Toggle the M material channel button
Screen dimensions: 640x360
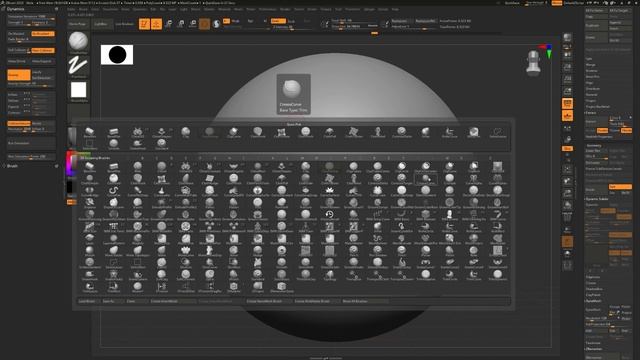point(265,21)
